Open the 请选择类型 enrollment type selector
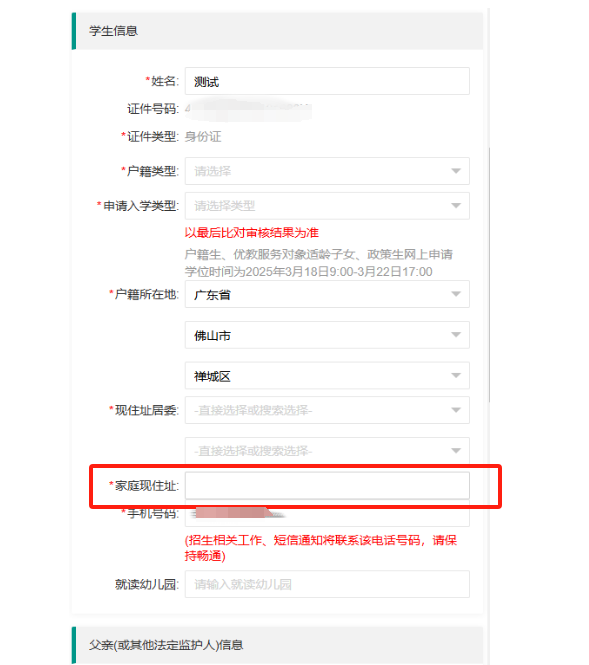Viewport: 589px width, 665px height. tap(327, 206)
